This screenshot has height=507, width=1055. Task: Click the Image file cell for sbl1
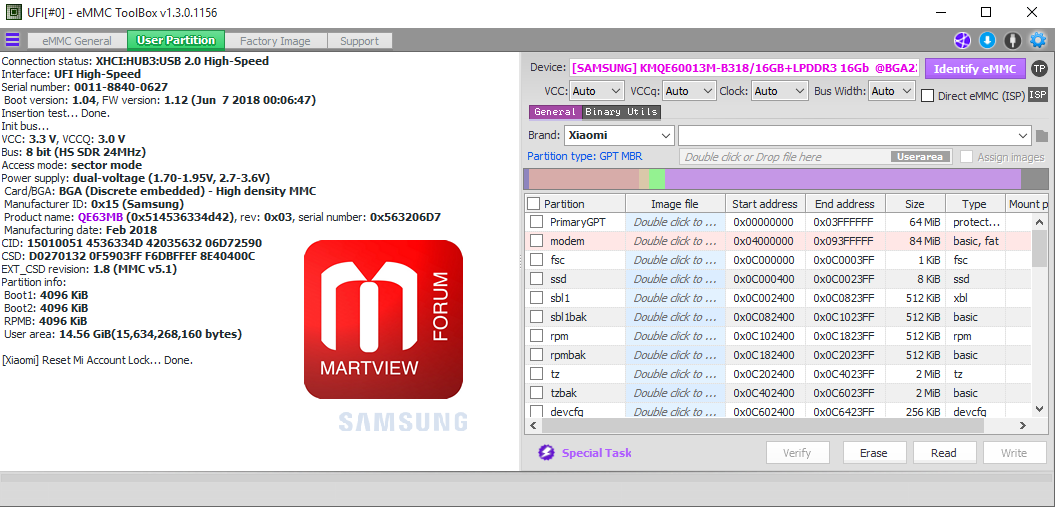676,298
